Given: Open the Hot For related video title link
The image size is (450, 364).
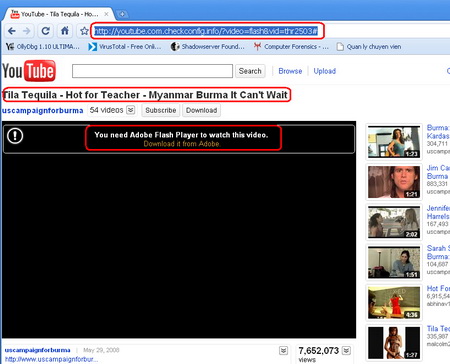Looking at the screenshot, I should tap(438, 288).
